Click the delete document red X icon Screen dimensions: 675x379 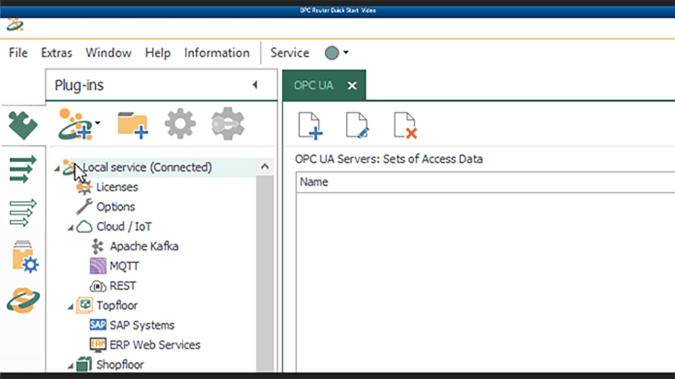405,126
